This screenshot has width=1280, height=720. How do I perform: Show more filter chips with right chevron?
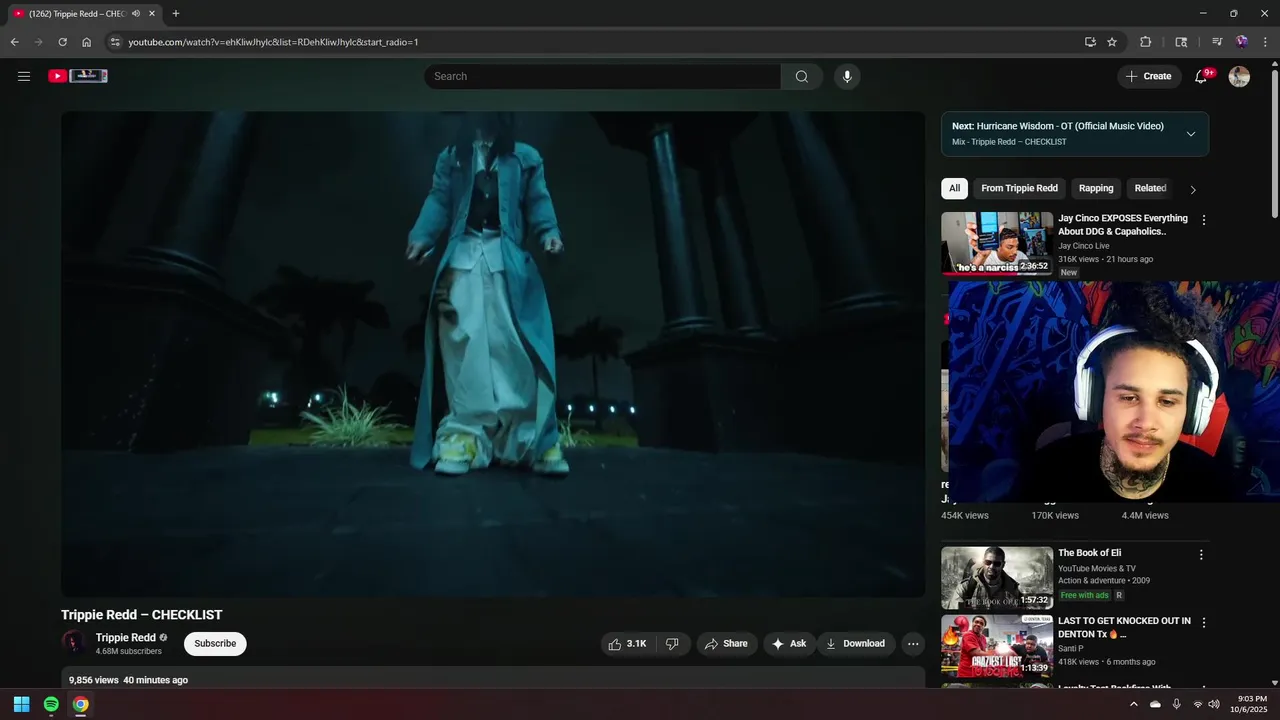pos(1192,189)
